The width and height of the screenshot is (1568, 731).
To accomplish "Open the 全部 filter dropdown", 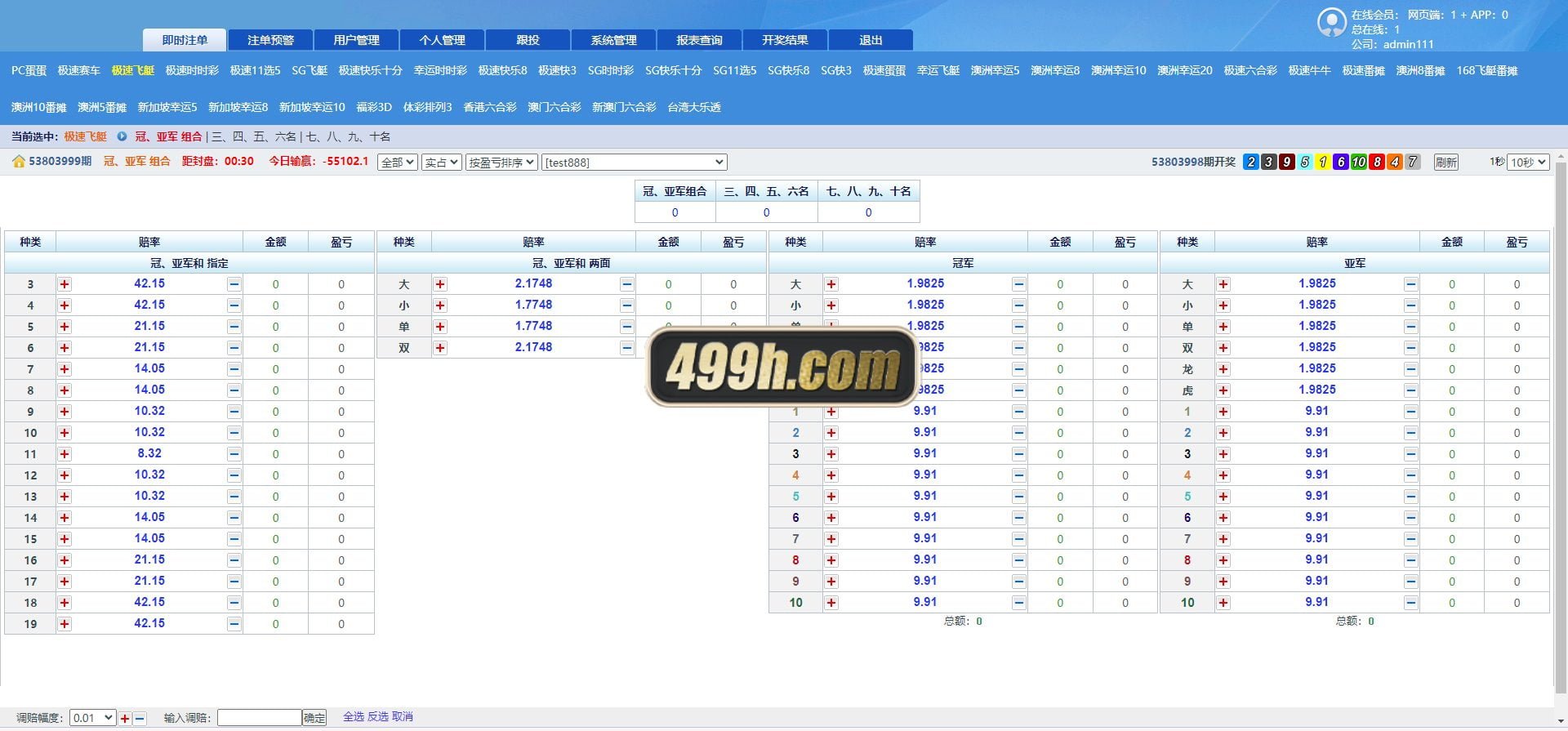I will point(398,163).
